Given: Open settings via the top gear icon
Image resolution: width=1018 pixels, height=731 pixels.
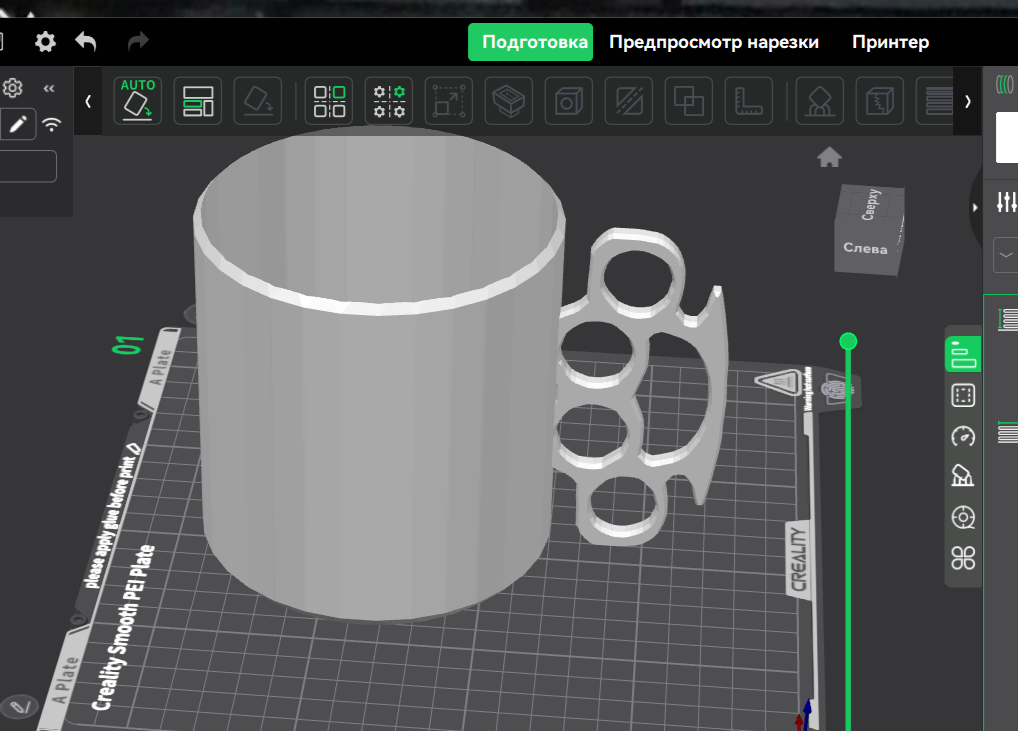Looking at the screenshot, I should click(x=45, y=42).
